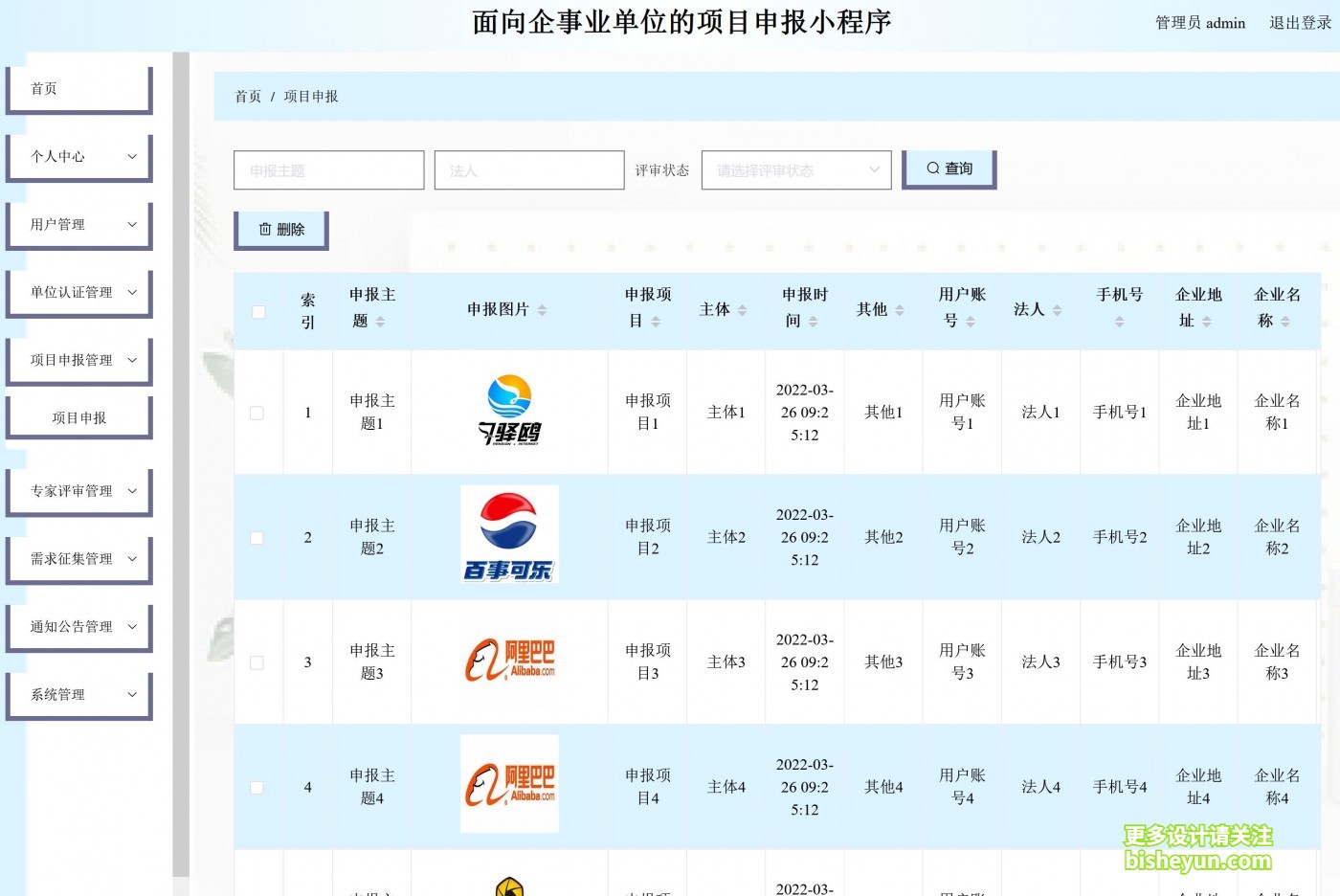Click the 申报主题 search input field
The width and height of the screenshot is (1340, 896).
pyautogui.click(x=328, y=169)
